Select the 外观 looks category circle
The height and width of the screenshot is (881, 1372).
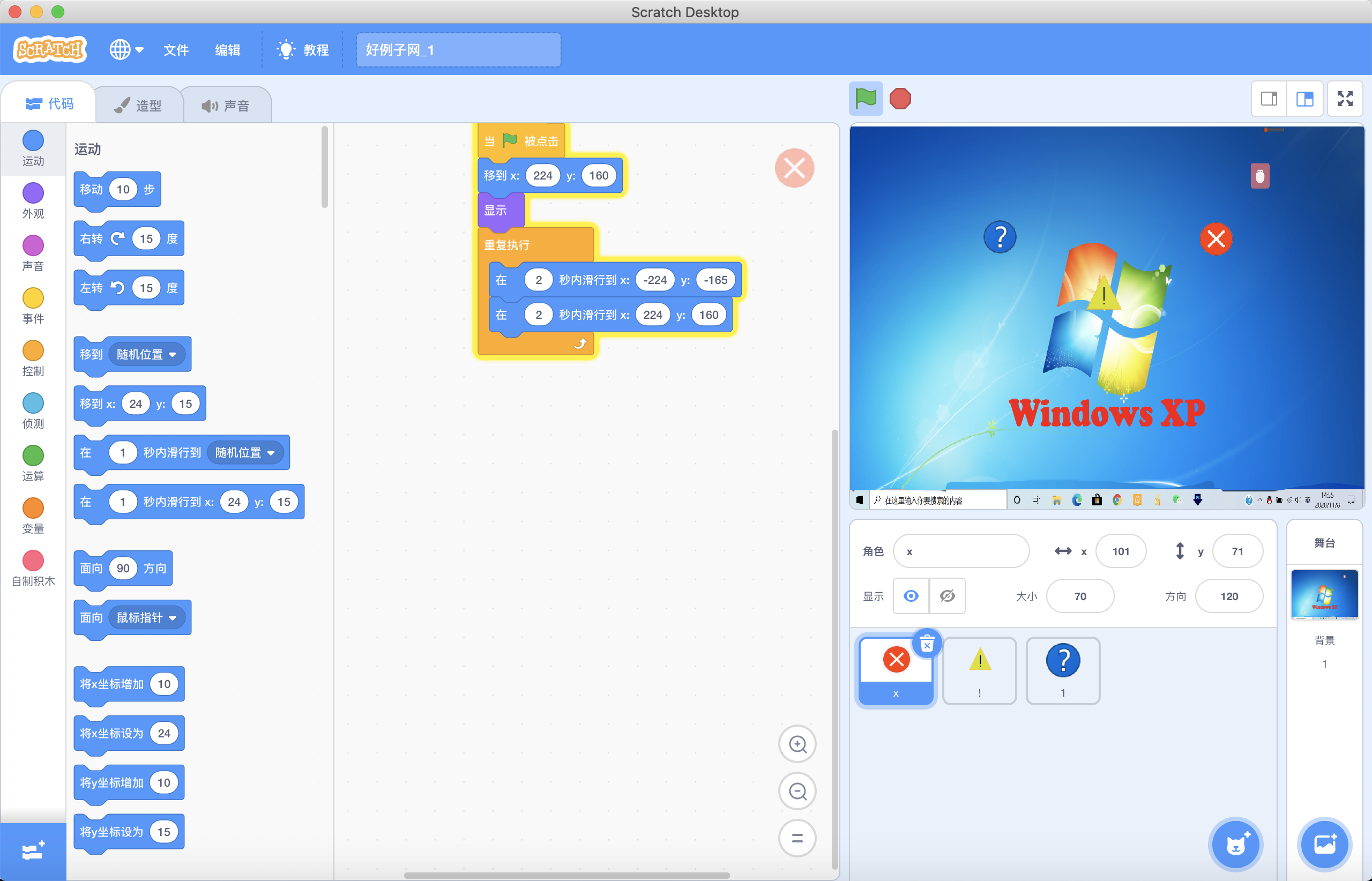(33, 193)
